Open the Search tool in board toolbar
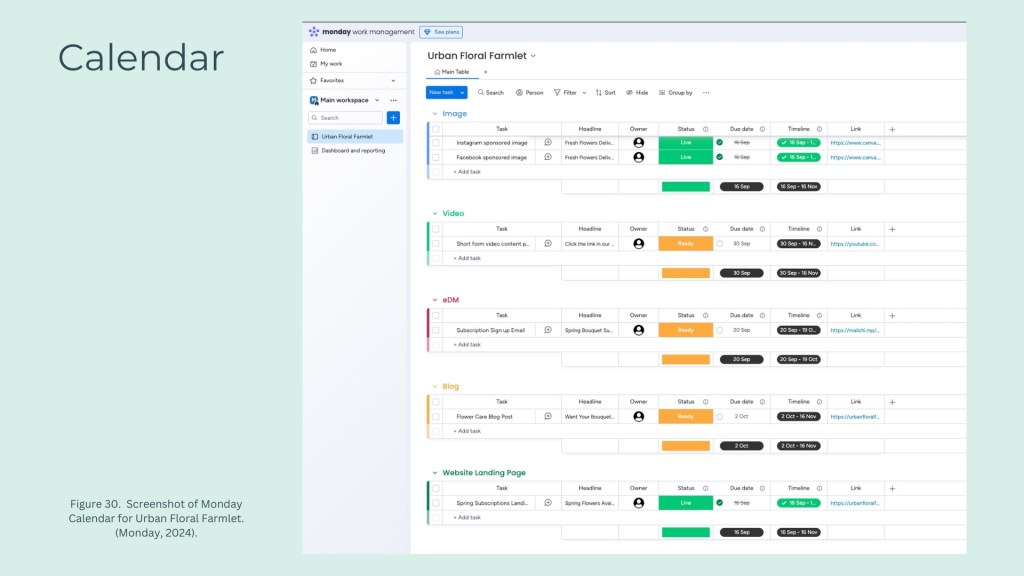1024x576 pixels. (x=490, y=92)
